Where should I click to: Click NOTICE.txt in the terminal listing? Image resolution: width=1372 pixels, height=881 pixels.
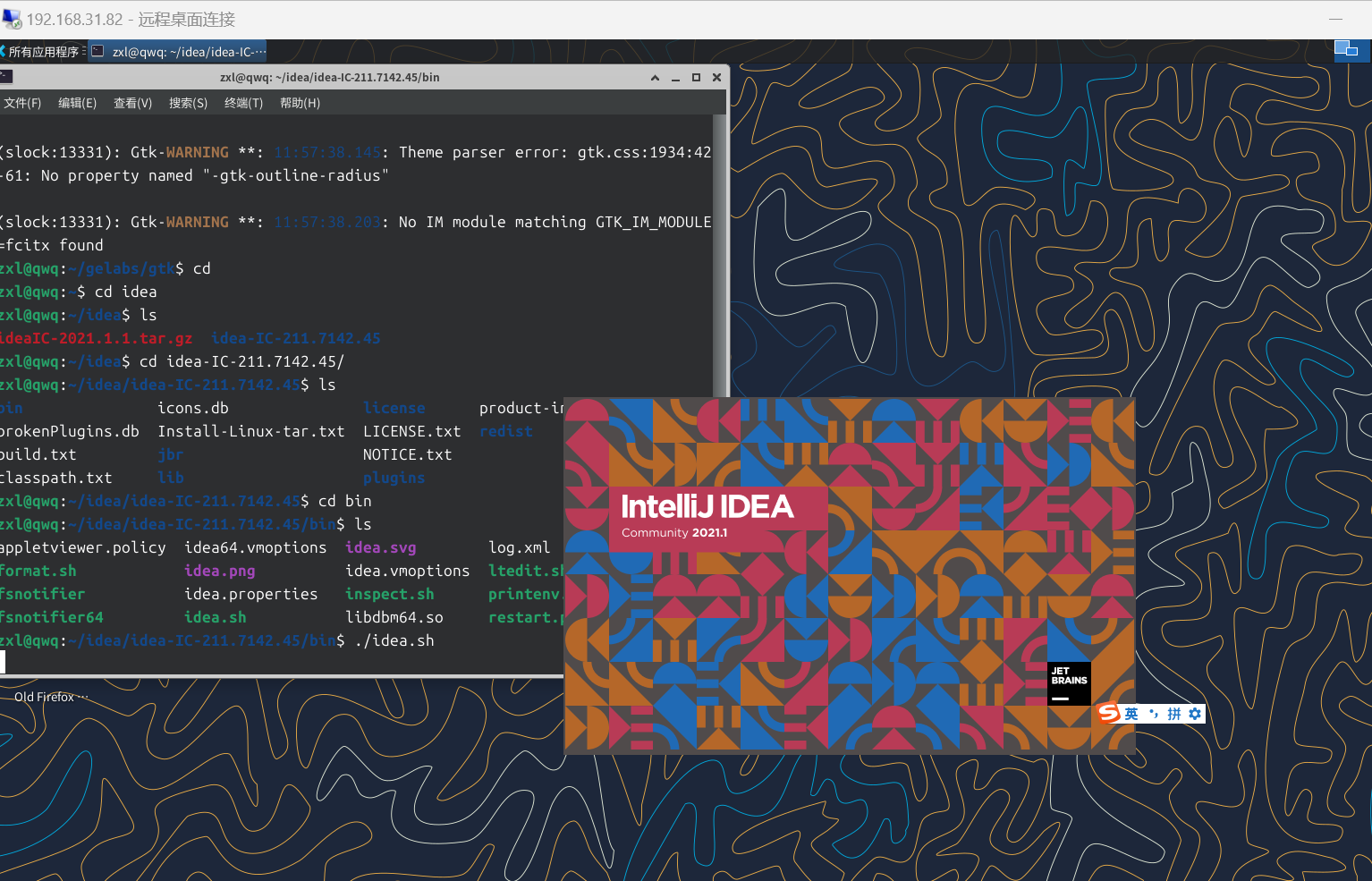click(x=408, y=454)
